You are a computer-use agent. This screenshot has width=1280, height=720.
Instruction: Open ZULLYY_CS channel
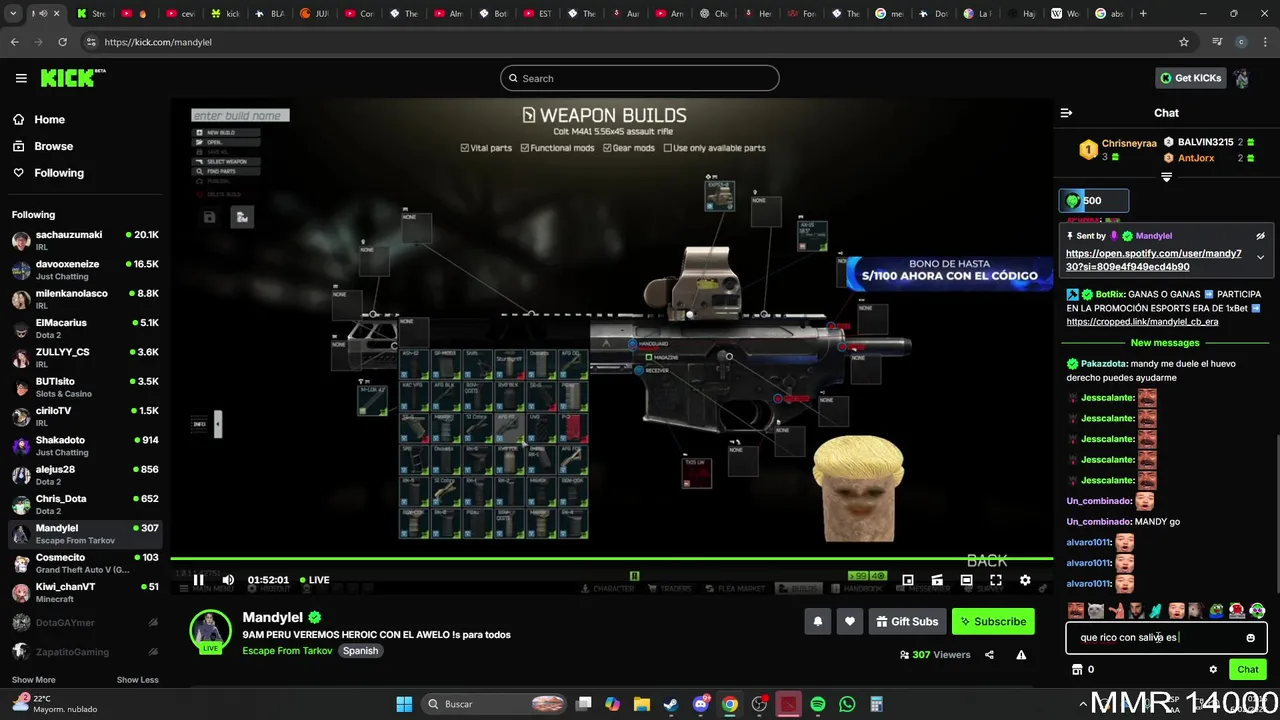[85, 358]
